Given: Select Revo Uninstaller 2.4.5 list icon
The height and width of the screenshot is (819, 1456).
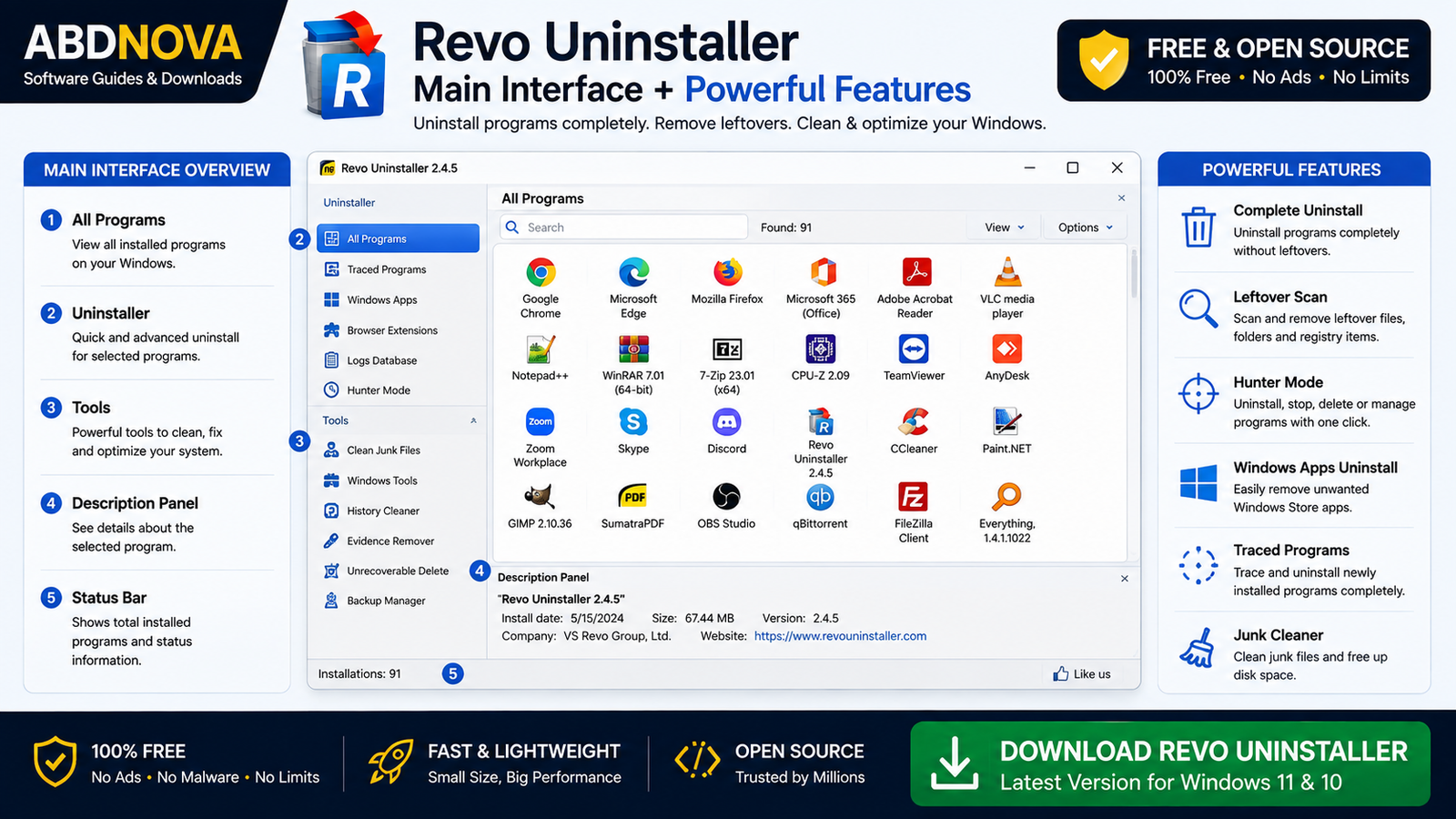Looking at the screenshot, I should tap(821, 421).
